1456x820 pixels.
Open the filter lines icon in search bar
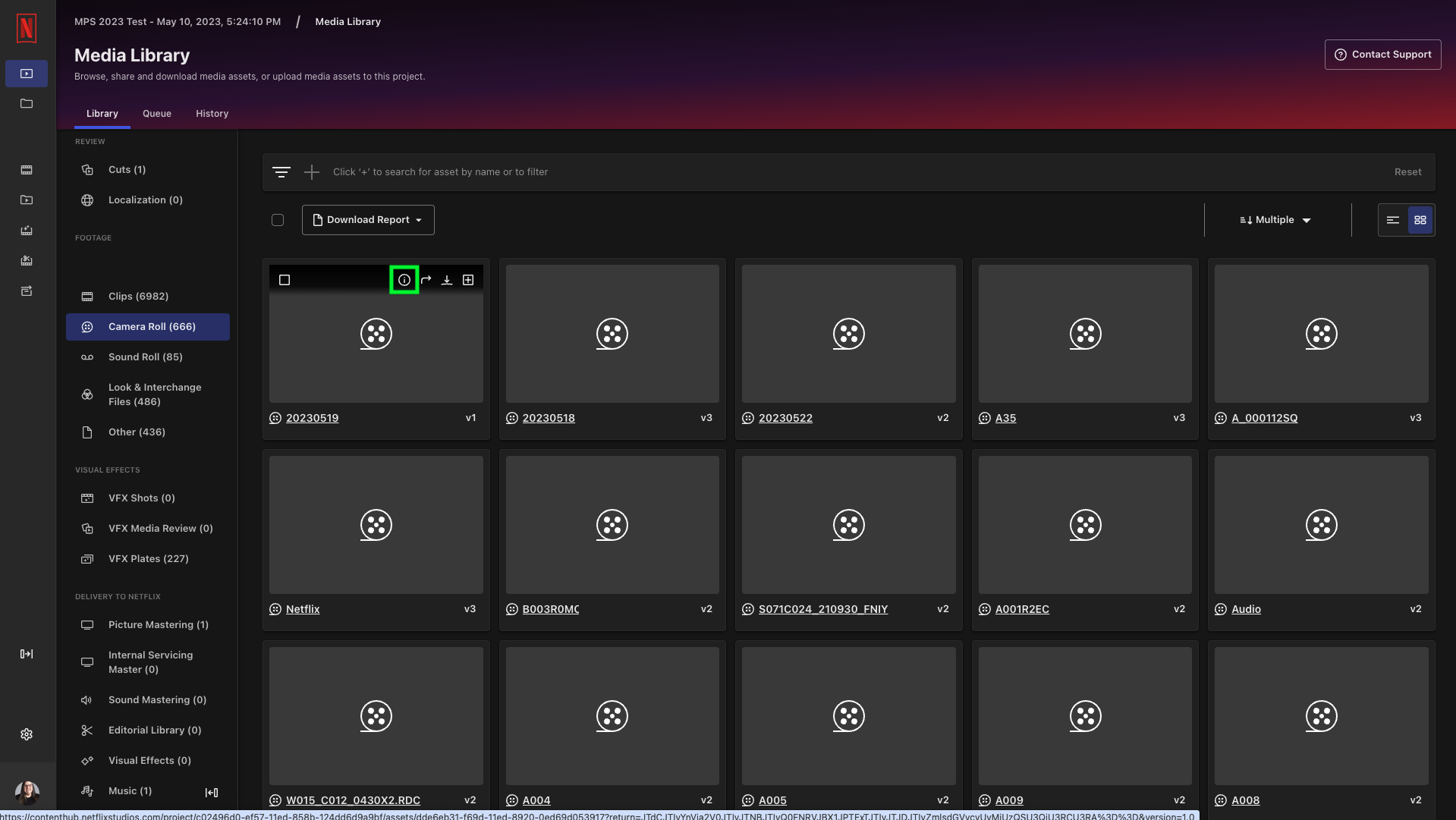point(281,172)
